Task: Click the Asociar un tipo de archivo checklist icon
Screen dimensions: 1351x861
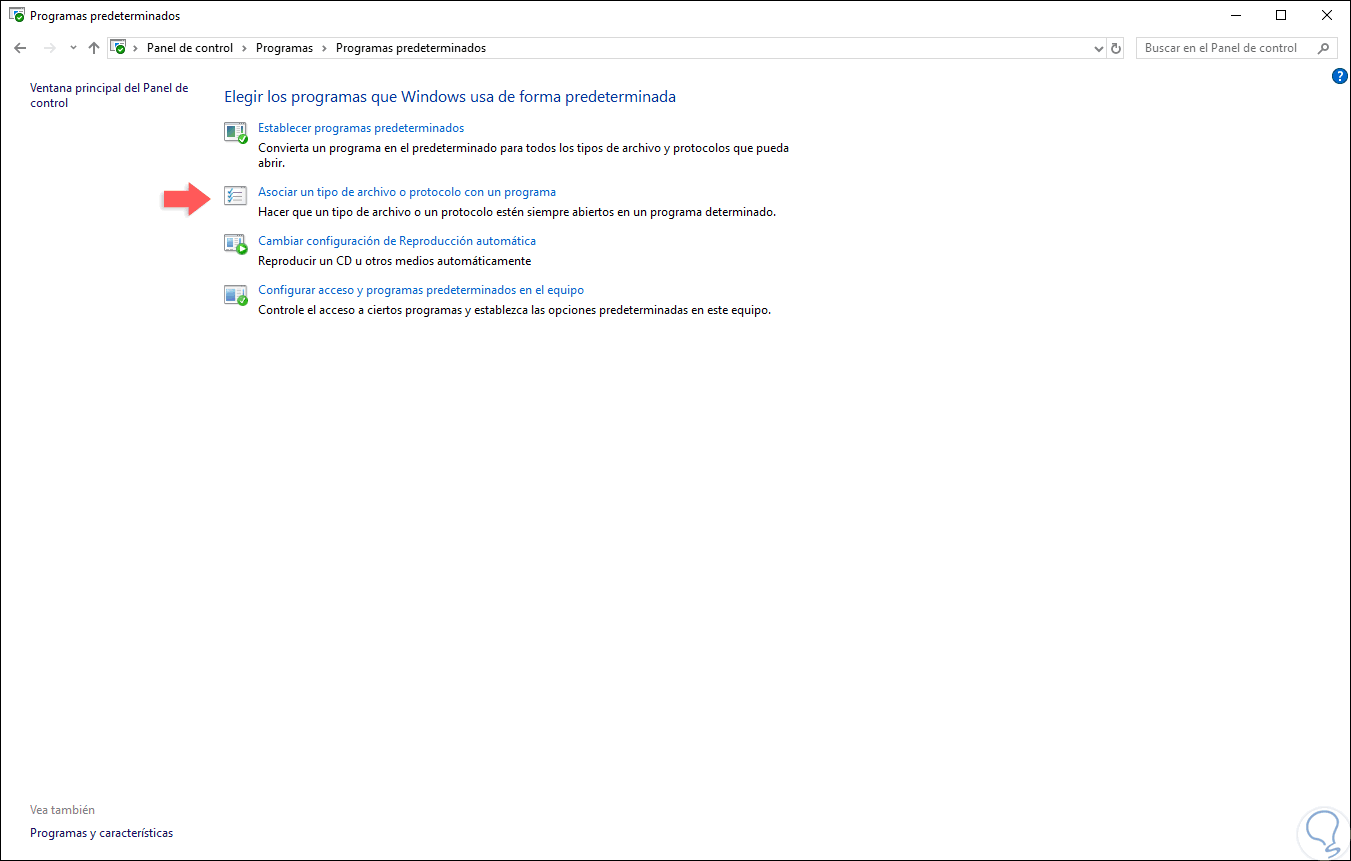Action: coord(235,195)
